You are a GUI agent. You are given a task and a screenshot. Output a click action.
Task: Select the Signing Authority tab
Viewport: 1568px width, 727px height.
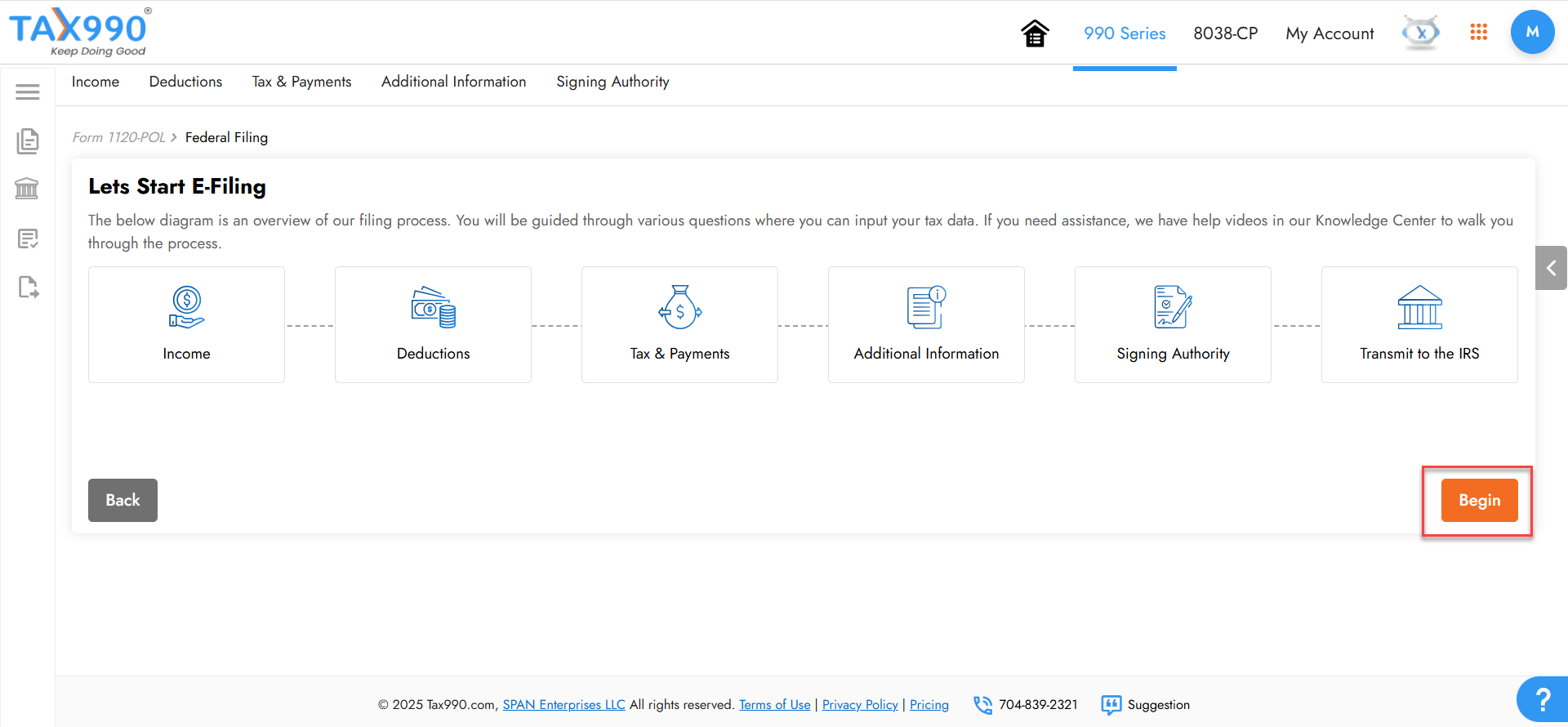612,82
